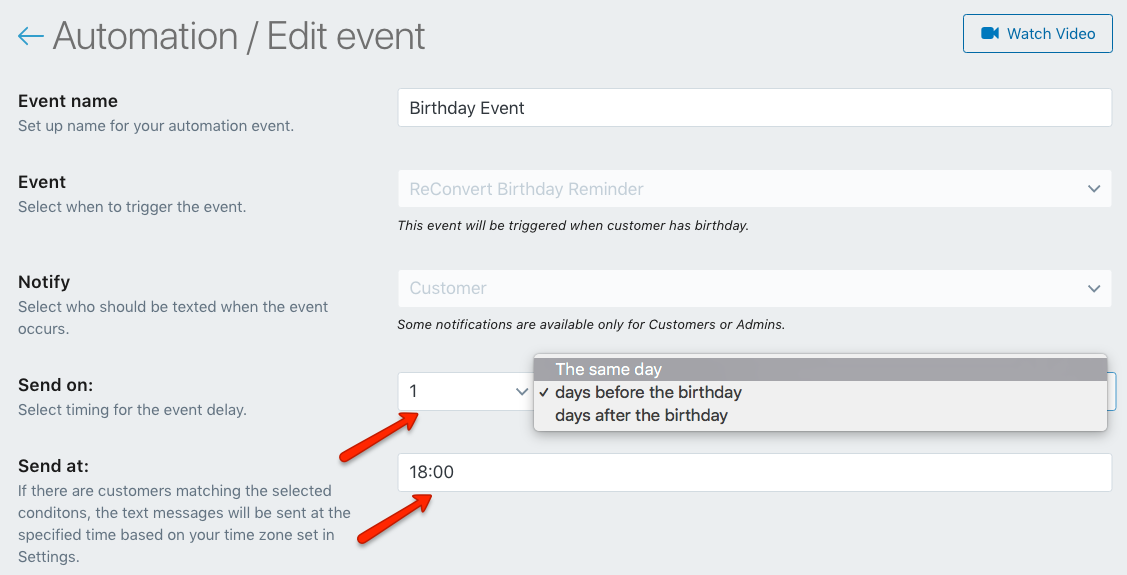Click the chevron on the Event dropdown
The image size is (1127, 575).
[x=1094, y=189]
